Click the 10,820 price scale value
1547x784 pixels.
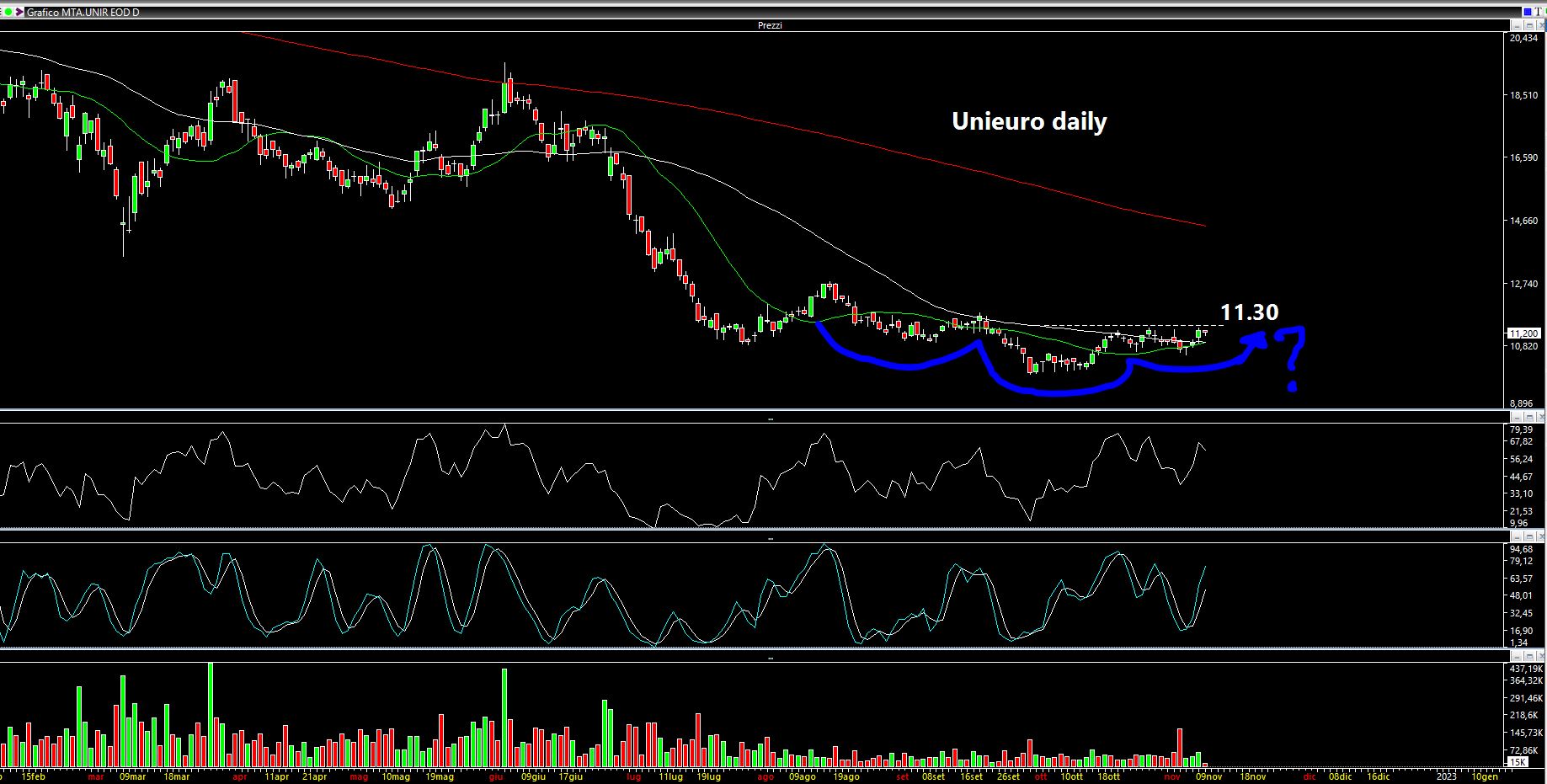pos(1524,346)
